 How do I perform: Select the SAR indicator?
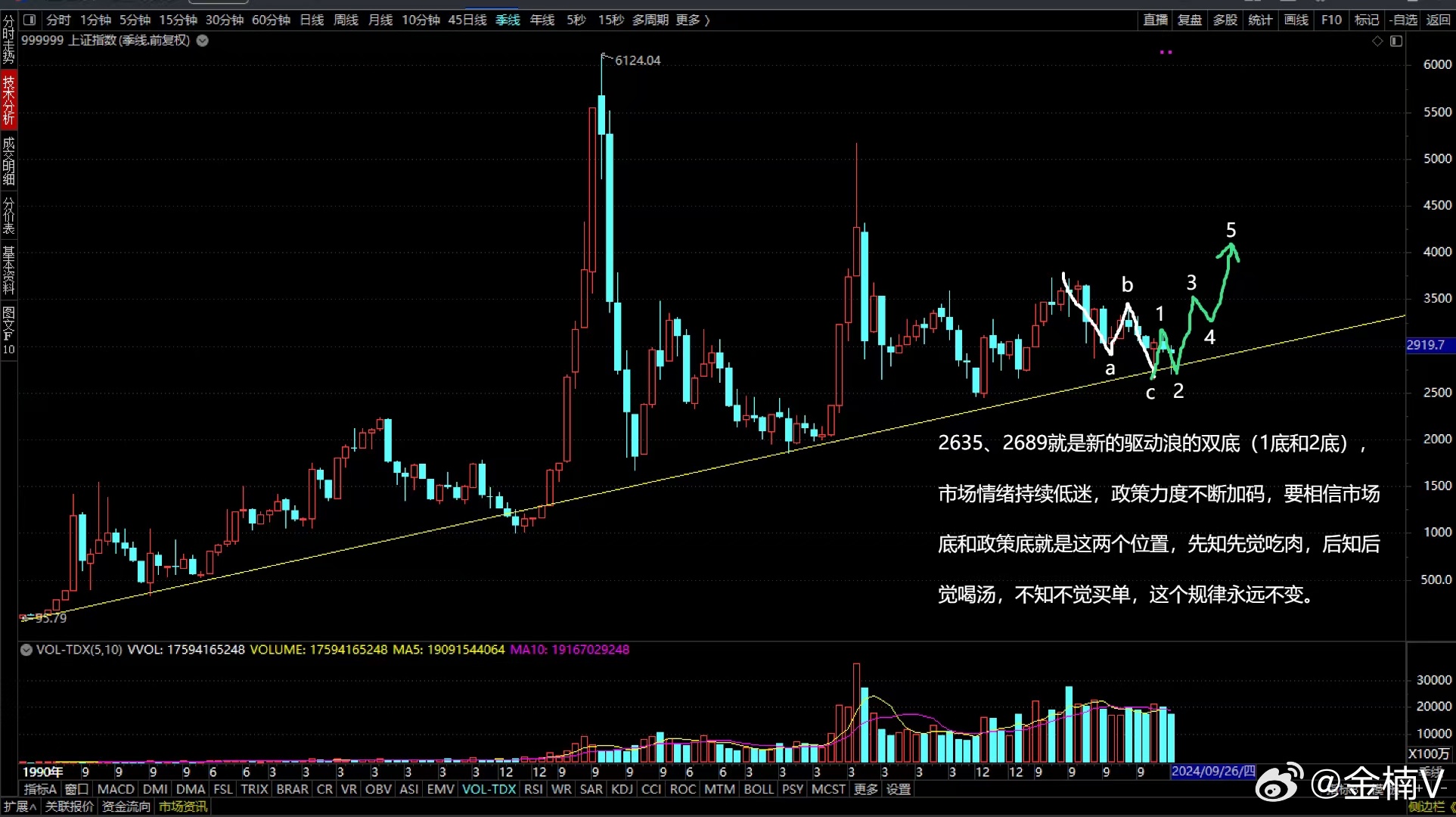pyautogui.click(x=591, y=789)
